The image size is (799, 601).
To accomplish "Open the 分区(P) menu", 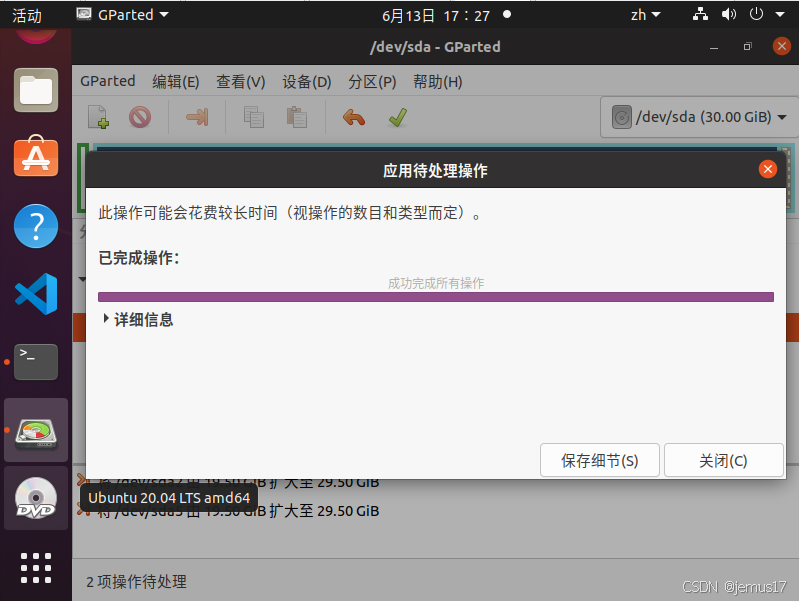I will point(372,82).
